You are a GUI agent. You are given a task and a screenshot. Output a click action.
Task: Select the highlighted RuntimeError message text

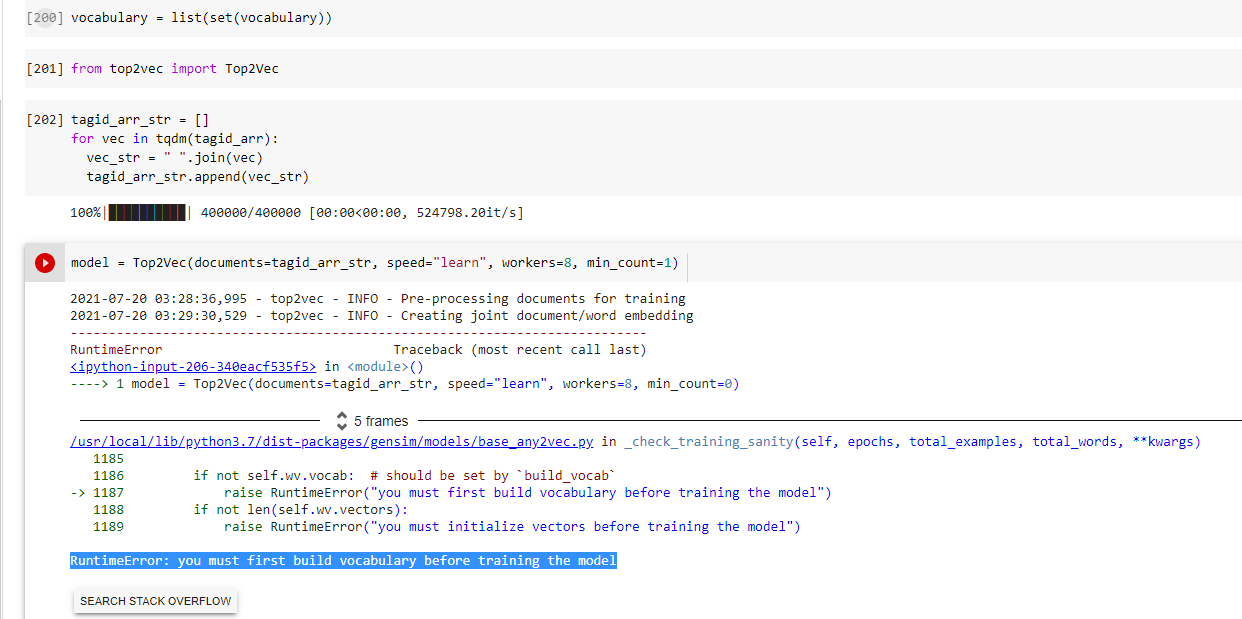pos(343,560)
